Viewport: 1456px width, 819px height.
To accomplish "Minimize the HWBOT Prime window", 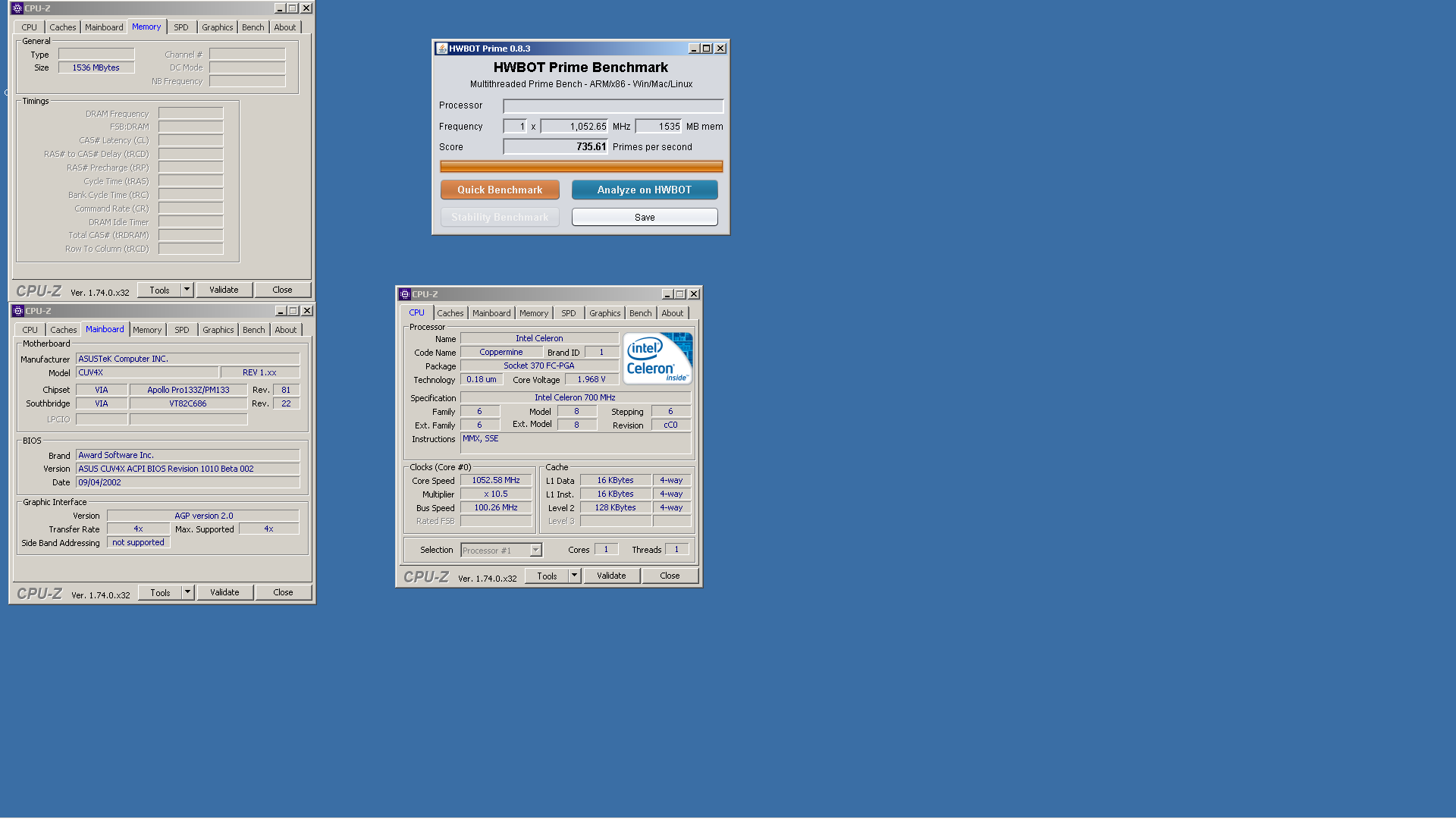I will tap(693, 49).
